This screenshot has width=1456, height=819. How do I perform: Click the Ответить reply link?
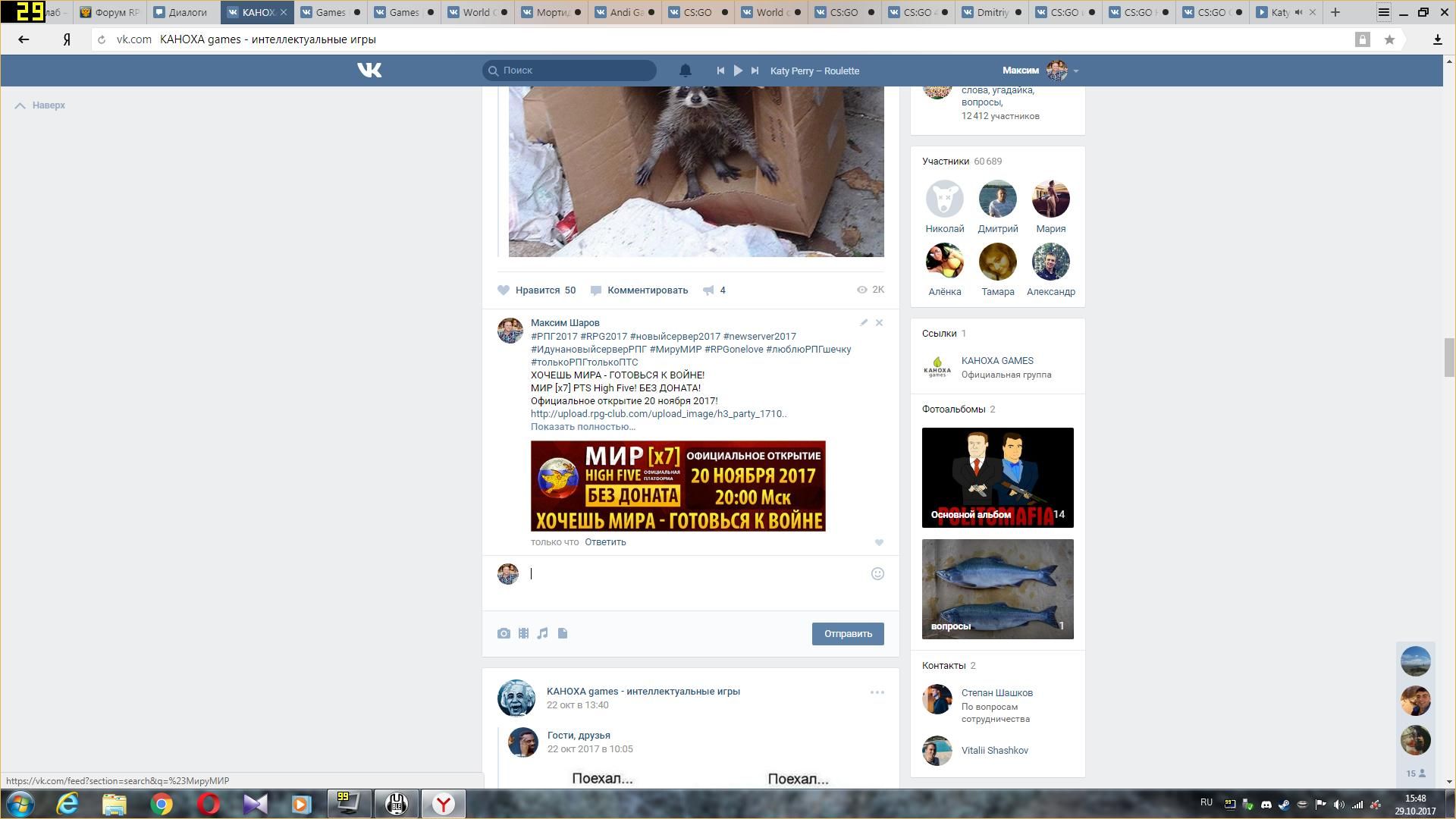coord(605,542)
